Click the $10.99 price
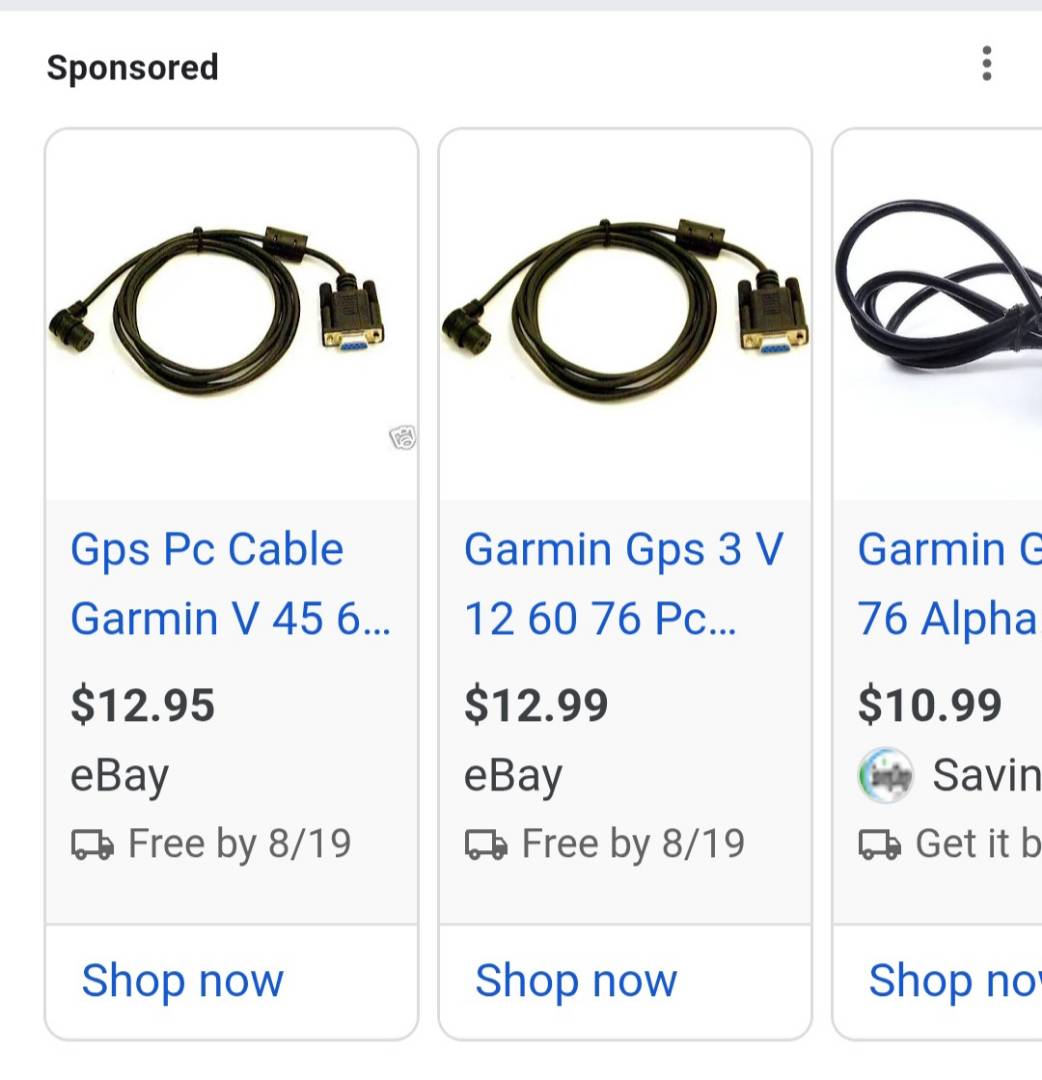 (x=930, y=706)
